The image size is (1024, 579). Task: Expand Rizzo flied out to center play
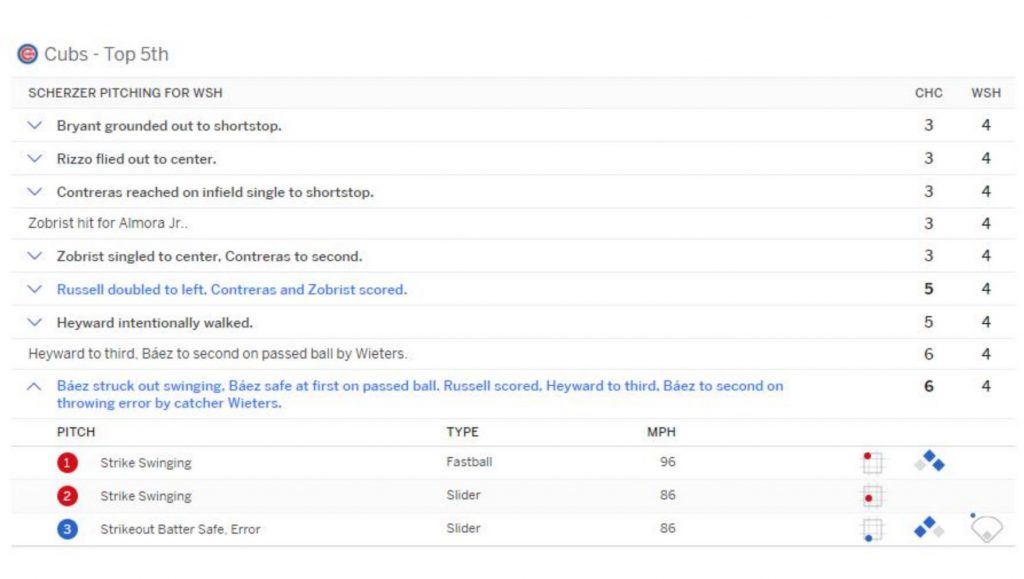pos(35,159)
